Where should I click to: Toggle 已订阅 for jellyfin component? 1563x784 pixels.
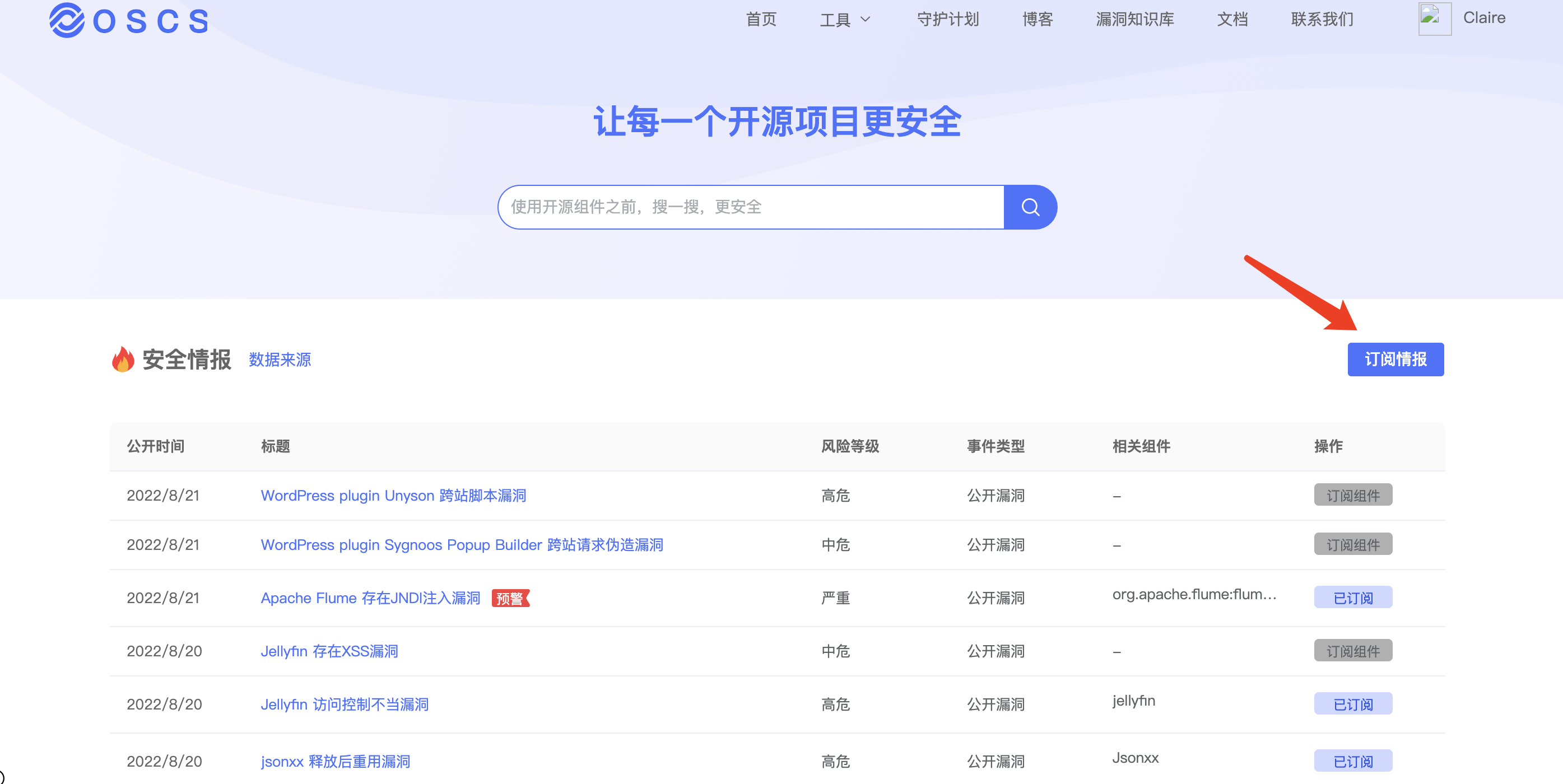(x=1352, y=704)
